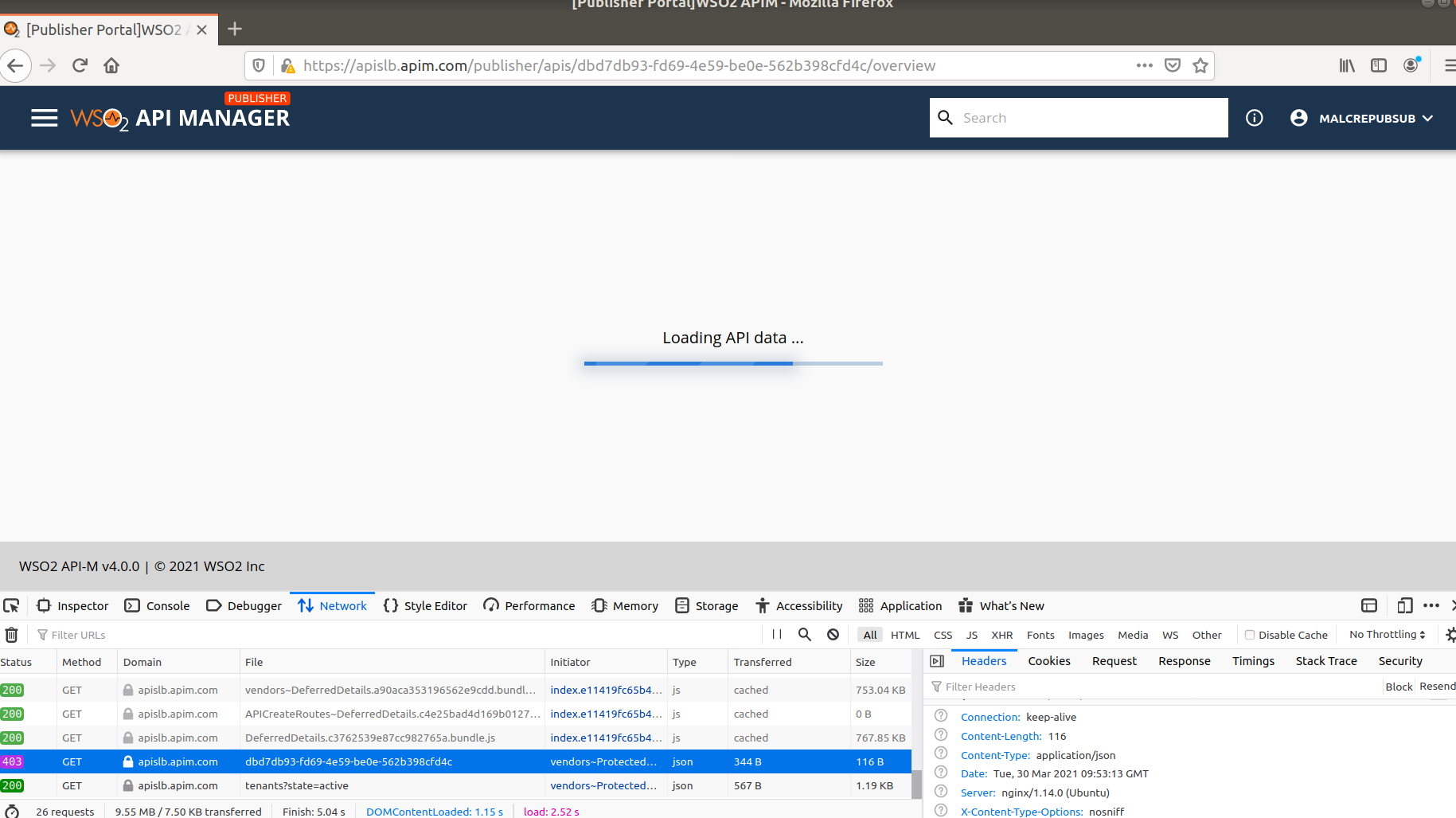Open the Console panel
The image size is (1456, 818).
[x=157, y=605]
